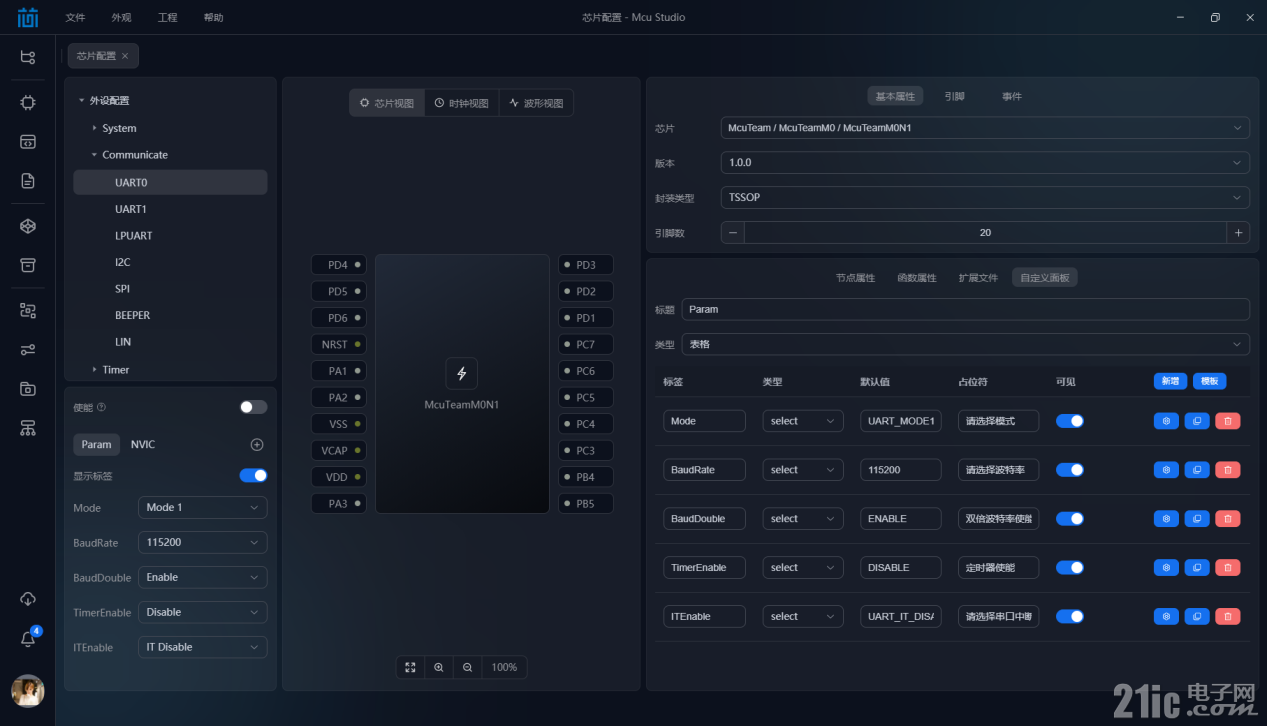
Task: Open the 版本 version dropdown
Action: (985, 162)
